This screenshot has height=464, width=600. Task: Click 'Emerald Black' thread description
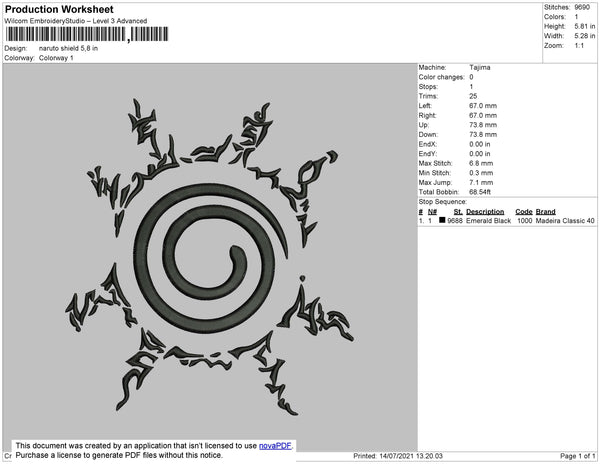coord(489,221)
